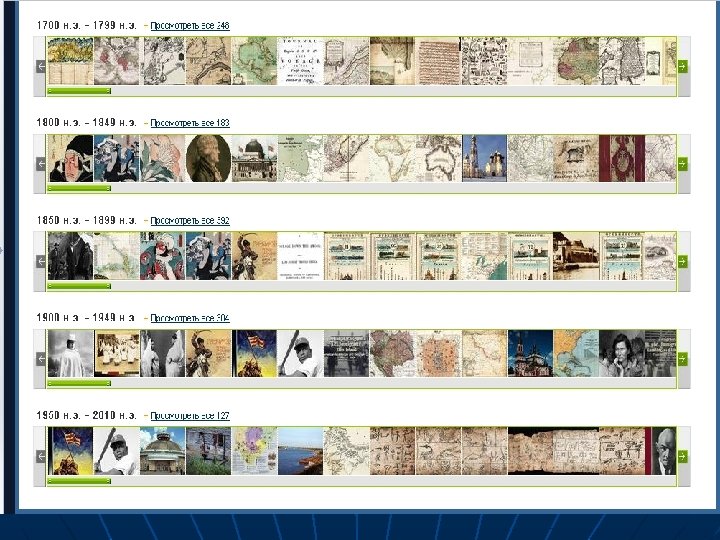The image size is (720, 540).
Task: Open Africa map thumbnail in 1800–1849 row
Action: tap(392, 158)
